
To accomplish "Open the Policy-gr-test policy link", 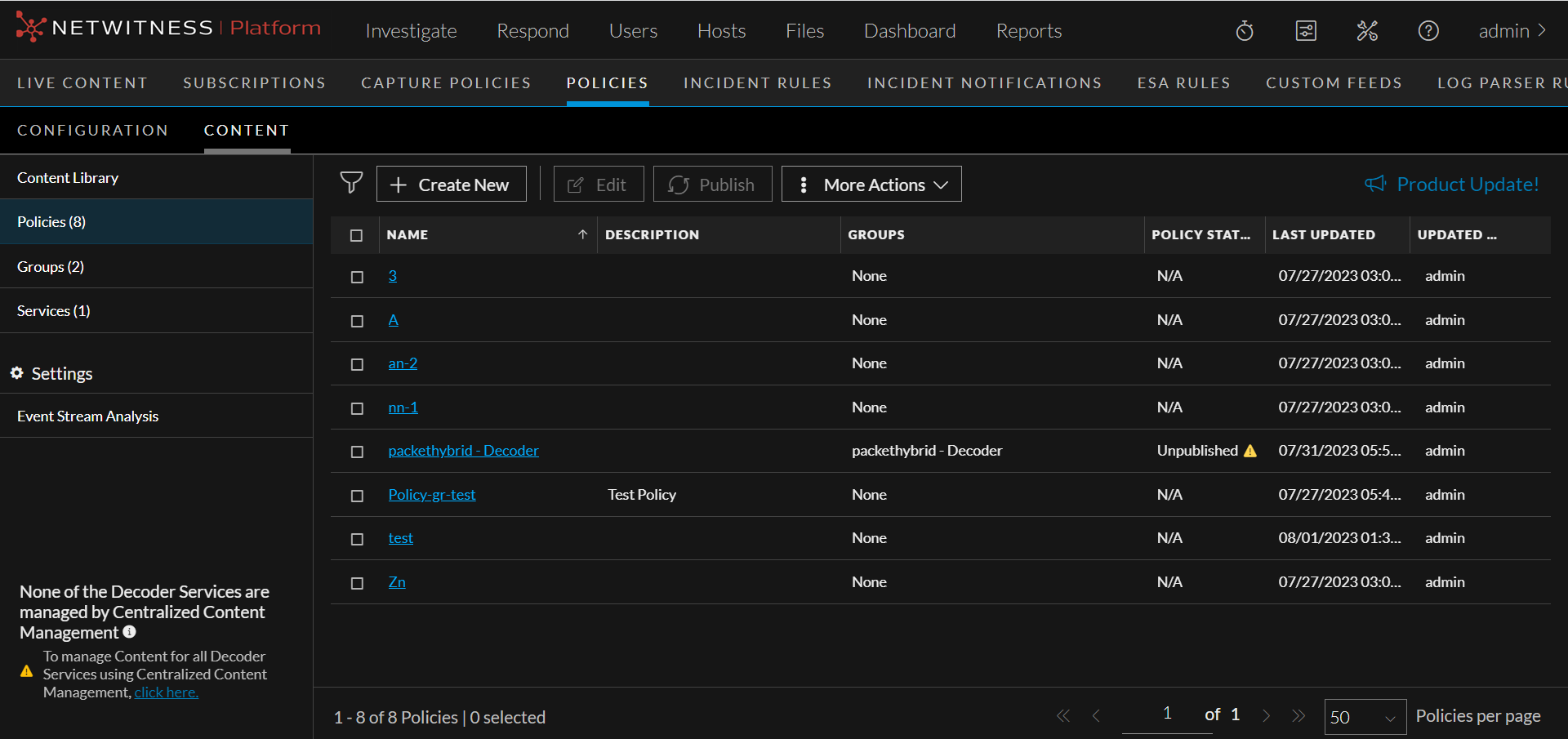I will click(x=431, y=495).
